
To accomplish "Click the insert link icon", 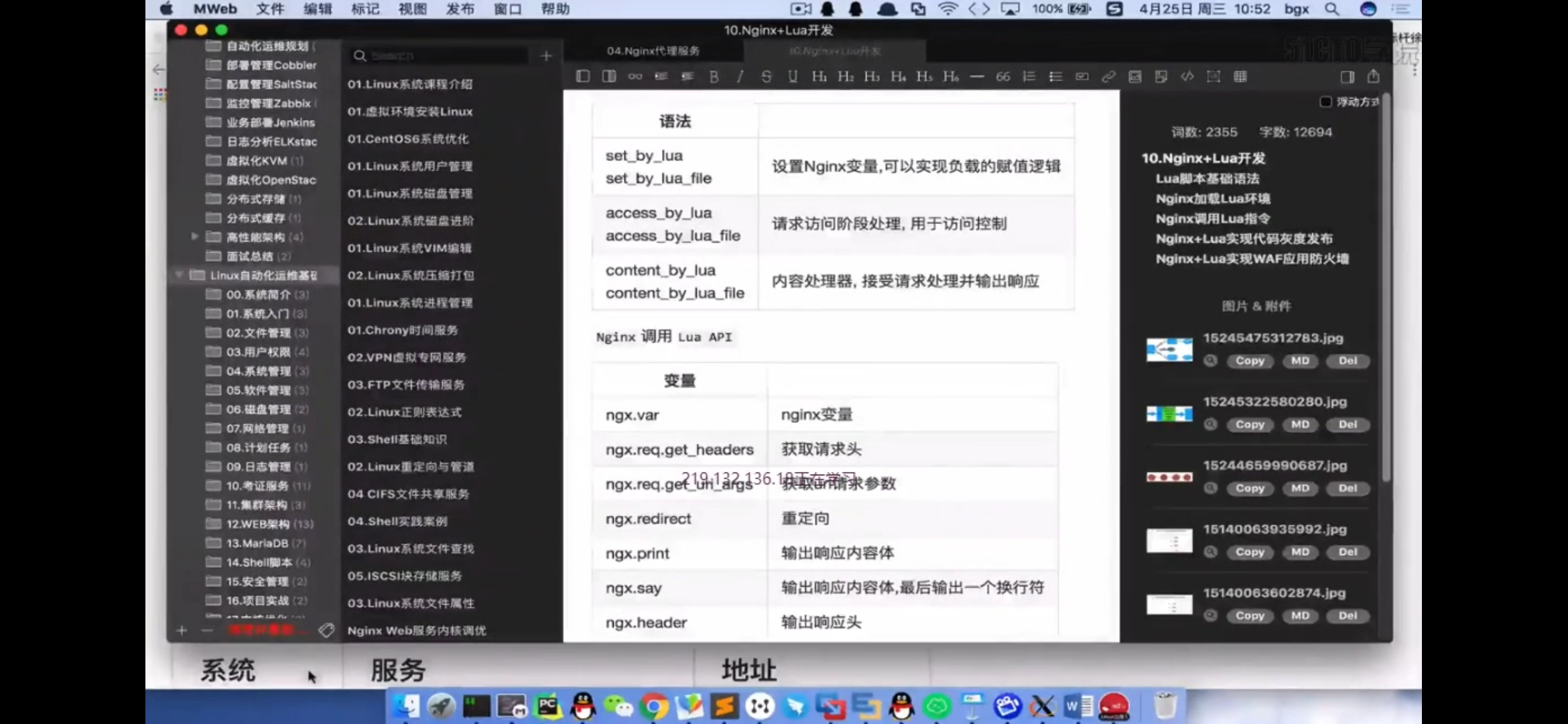I will click(x=1108, y=76).
